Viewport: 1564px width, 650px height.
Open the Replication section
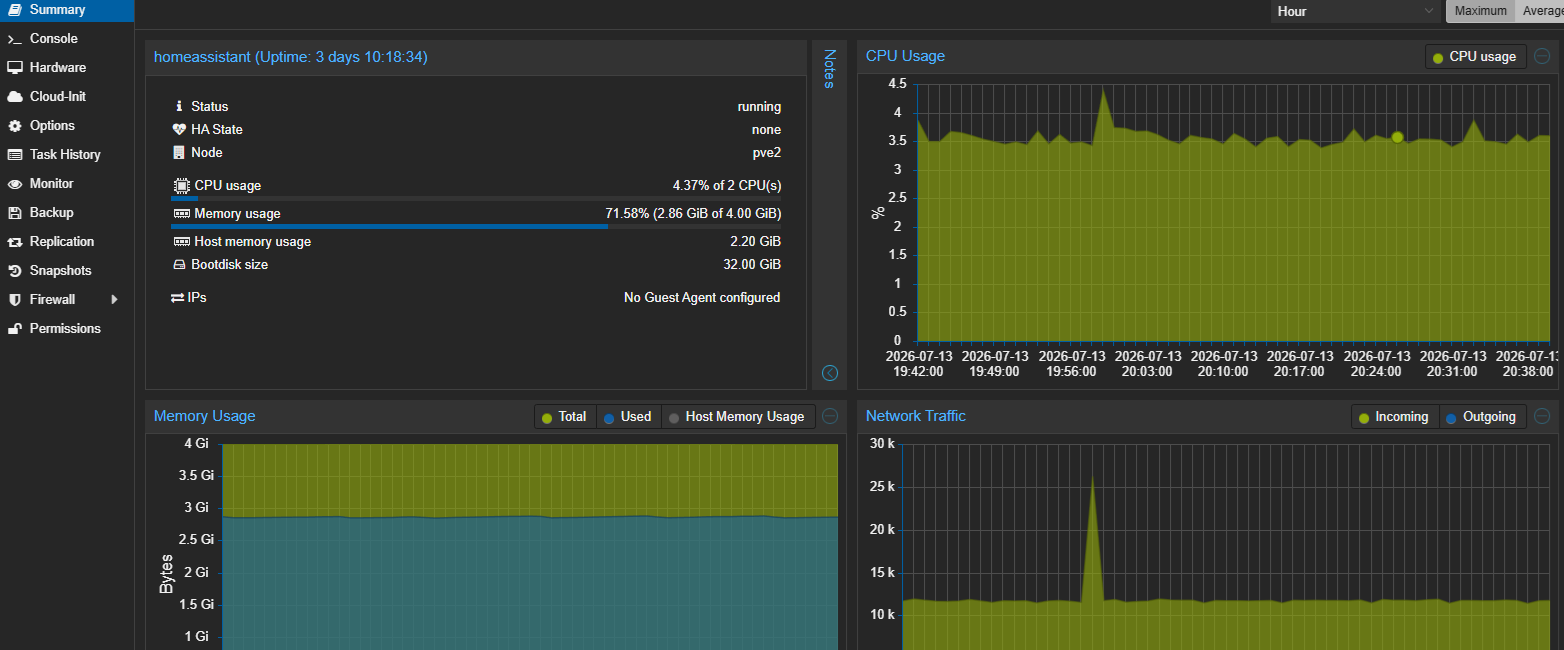[x=66, y=242]
